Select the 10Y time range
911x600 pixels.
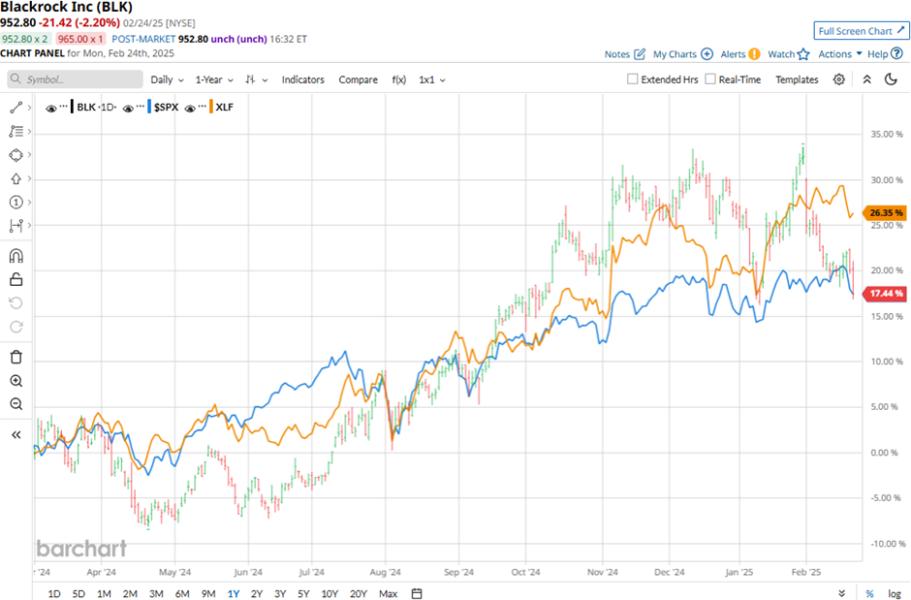pos(329,593)
